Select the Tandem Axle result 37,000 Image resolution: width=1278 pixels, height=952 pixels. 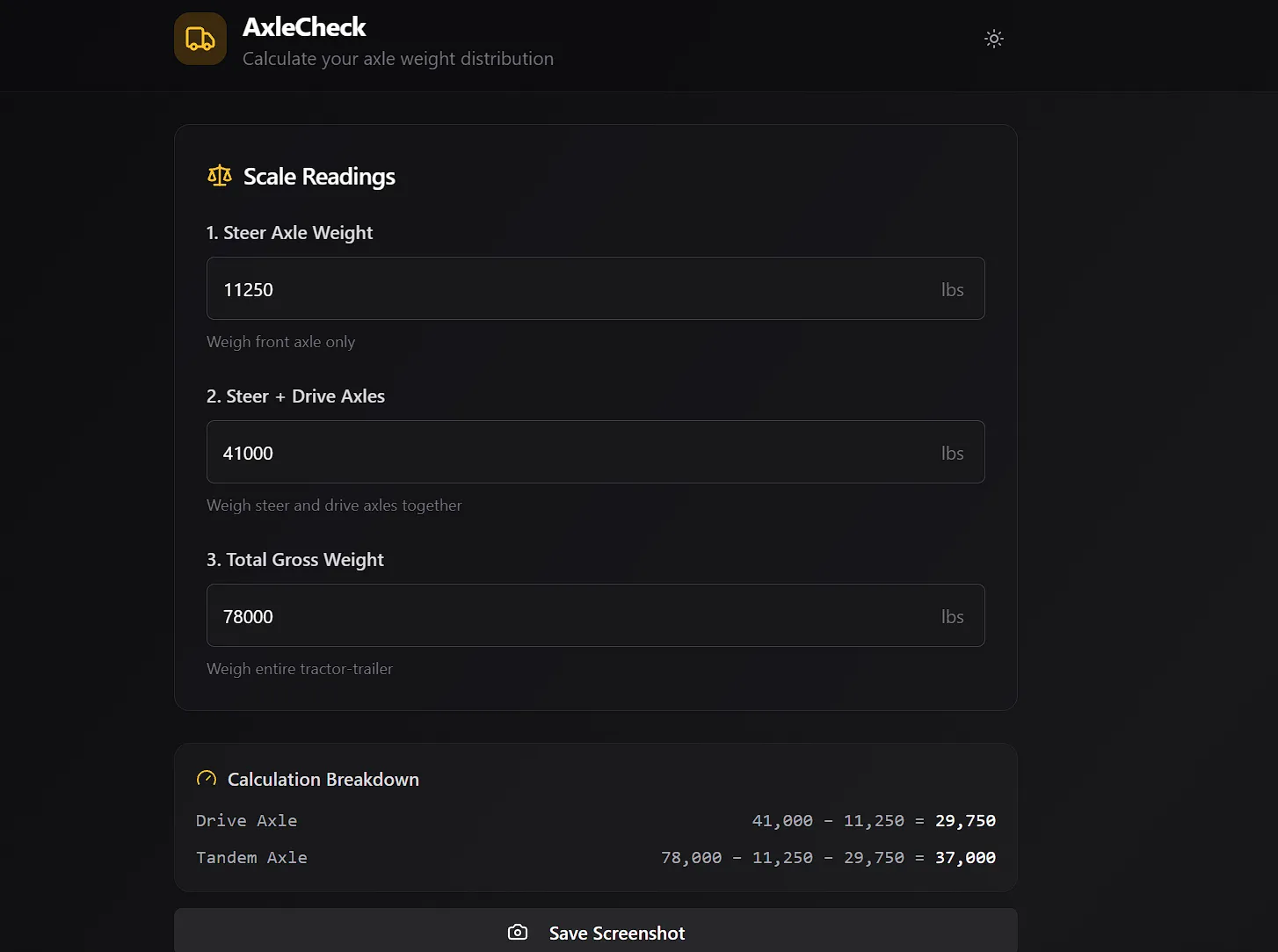tap(965, 858)
